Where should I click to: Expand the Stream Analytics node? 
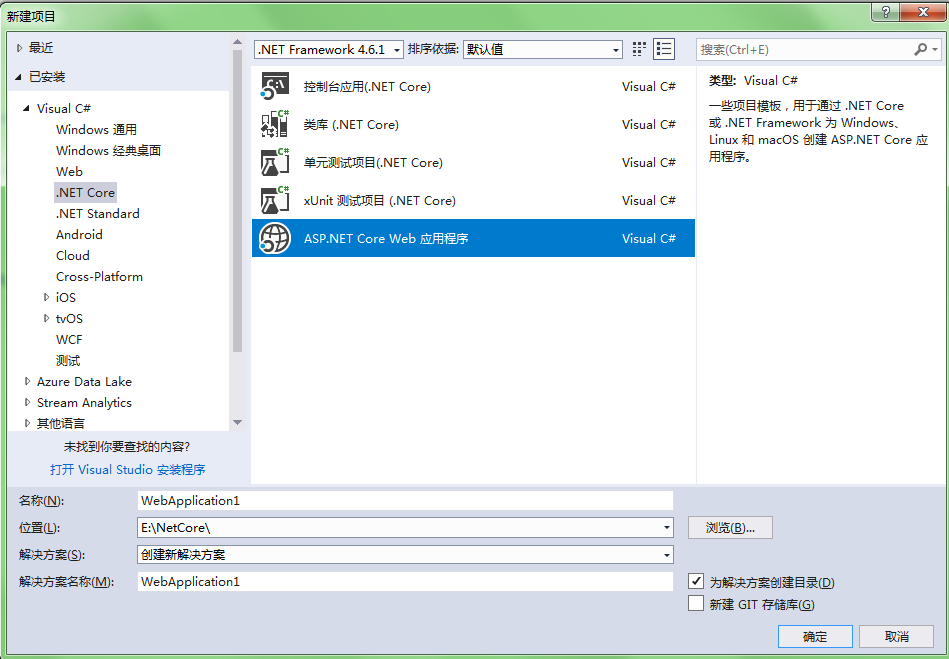[27, 402]
